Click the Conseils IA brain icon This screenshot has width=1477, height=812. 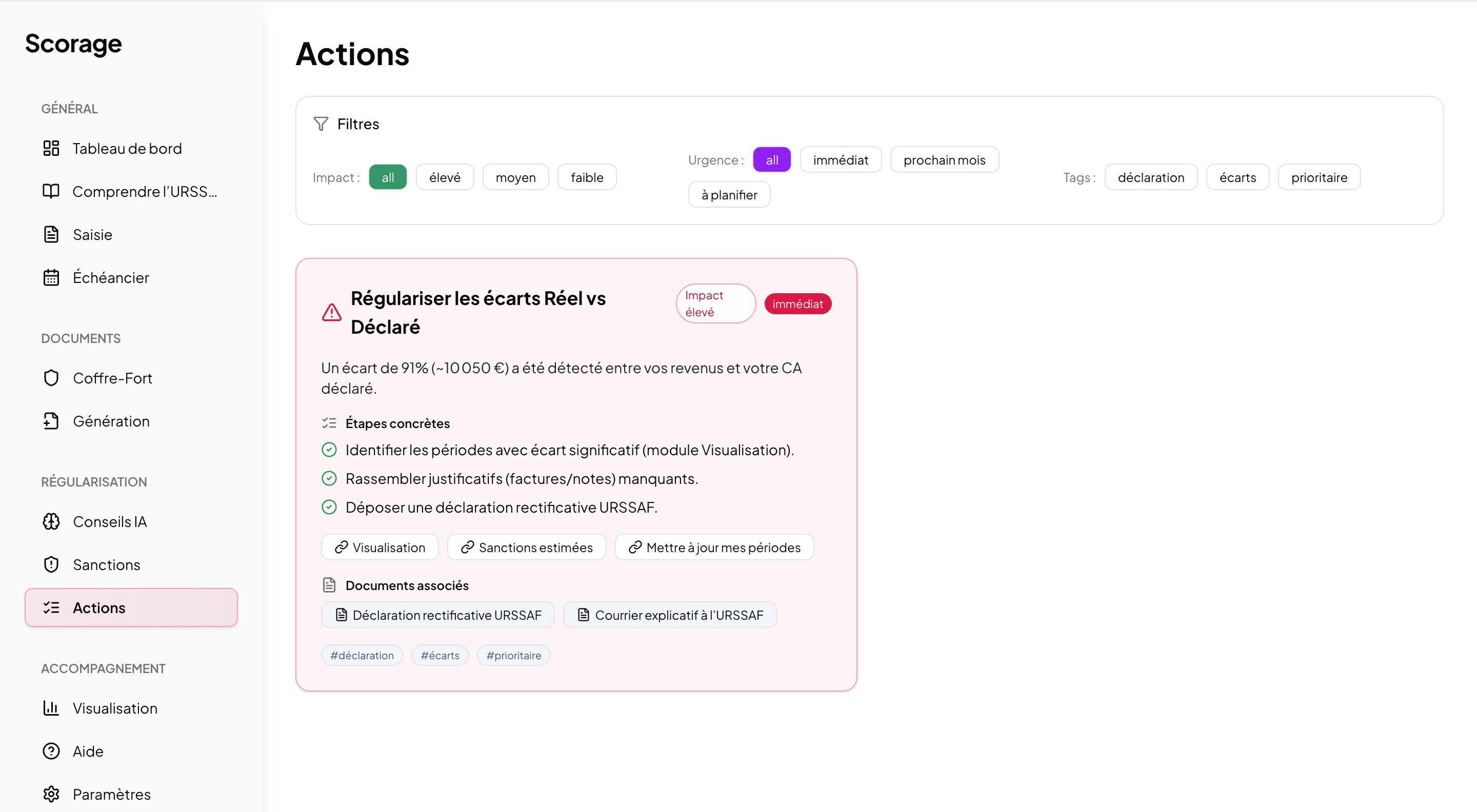click(51, 521)
